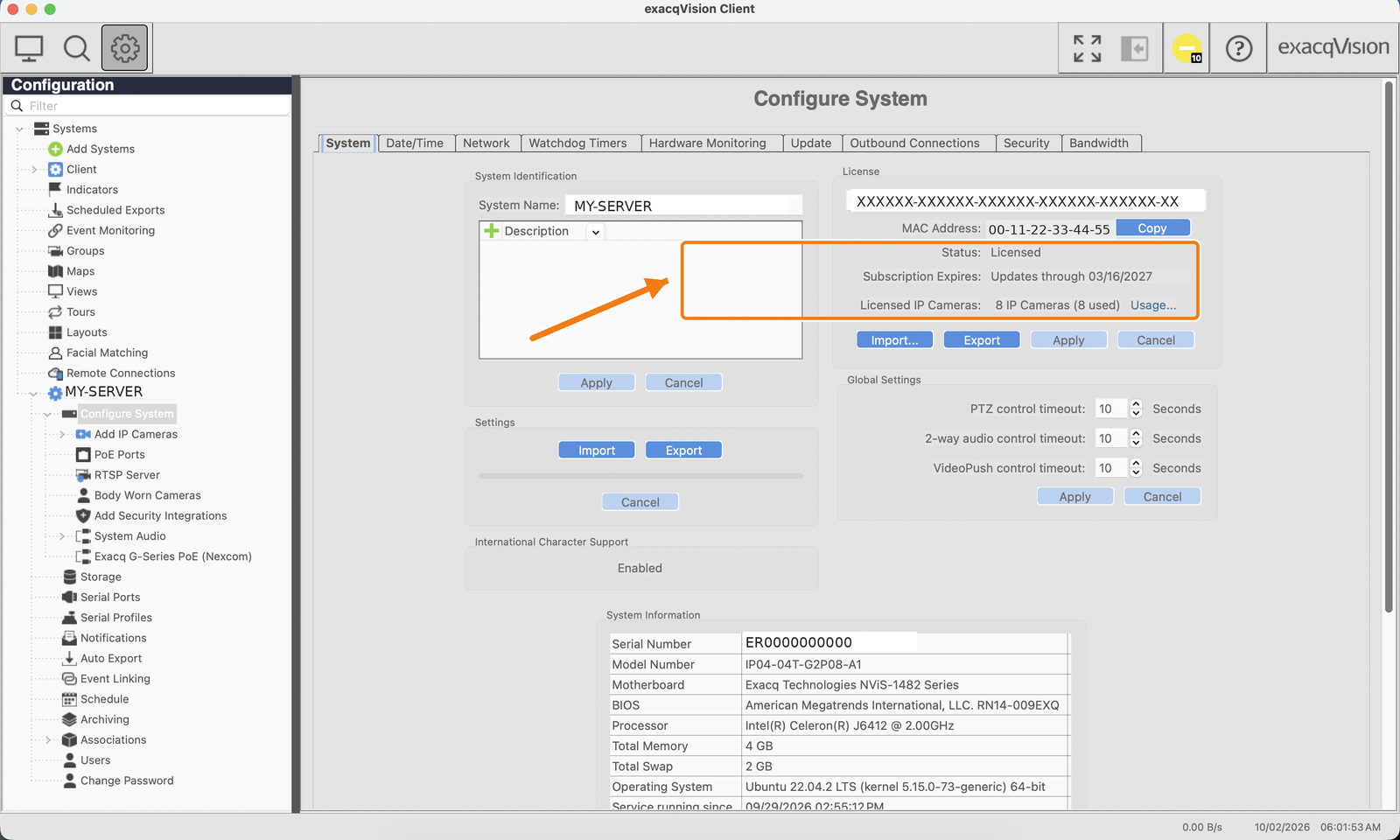Click the Add Systems green plus icon
The width and height of the screenshot is (1400, 840).
click(x=55, y=149)
